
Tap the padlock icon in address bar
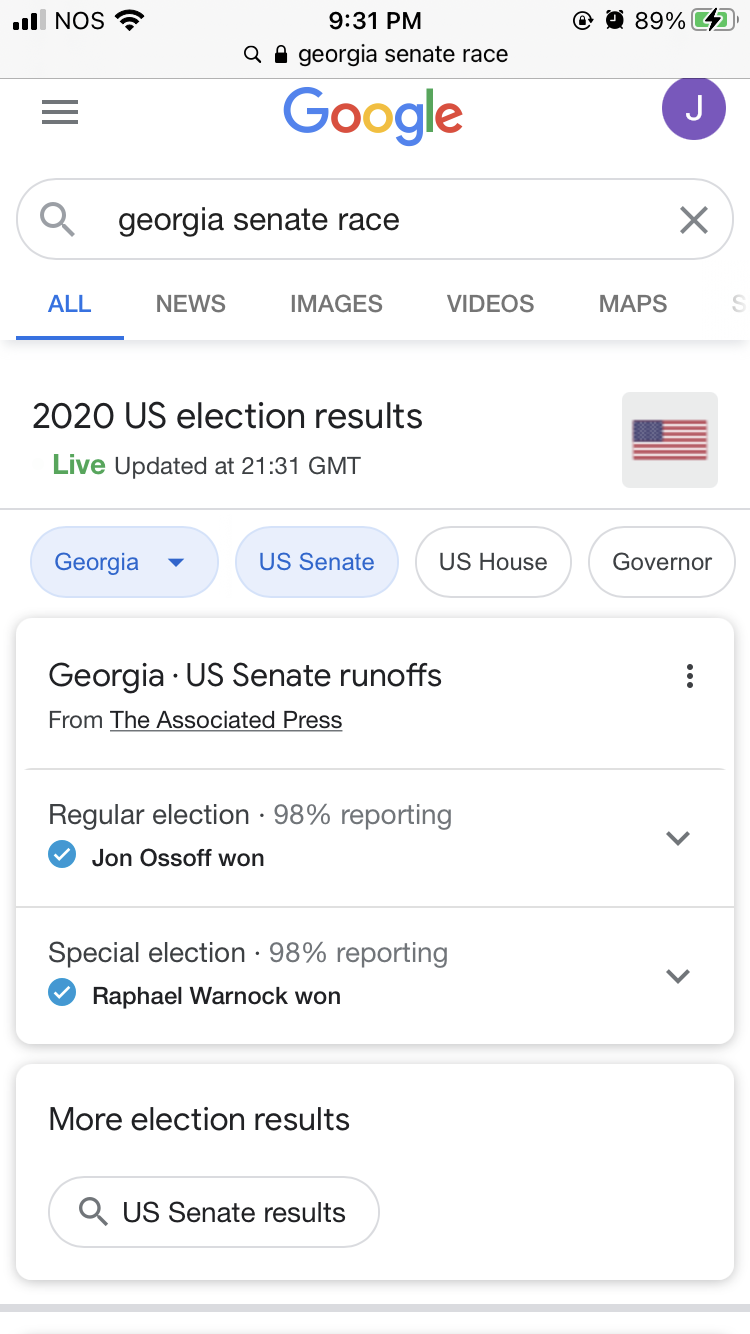click(x=281, y=54)
